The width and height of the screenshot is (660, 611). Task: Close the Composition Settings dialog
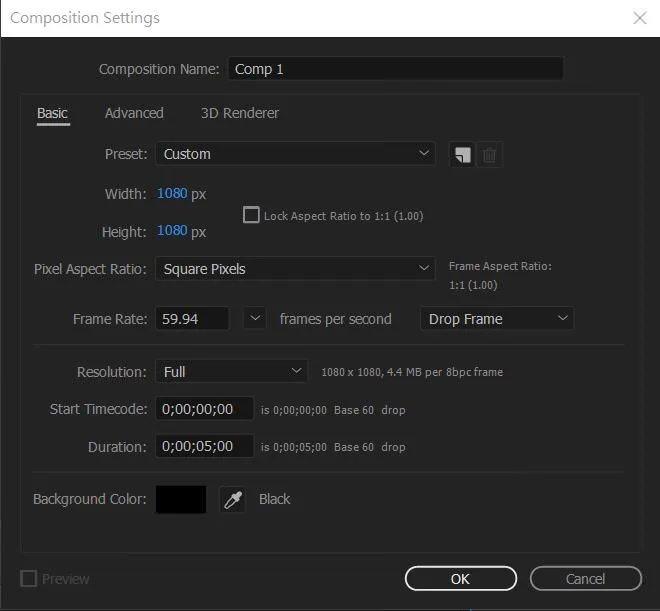click(640, 18)
